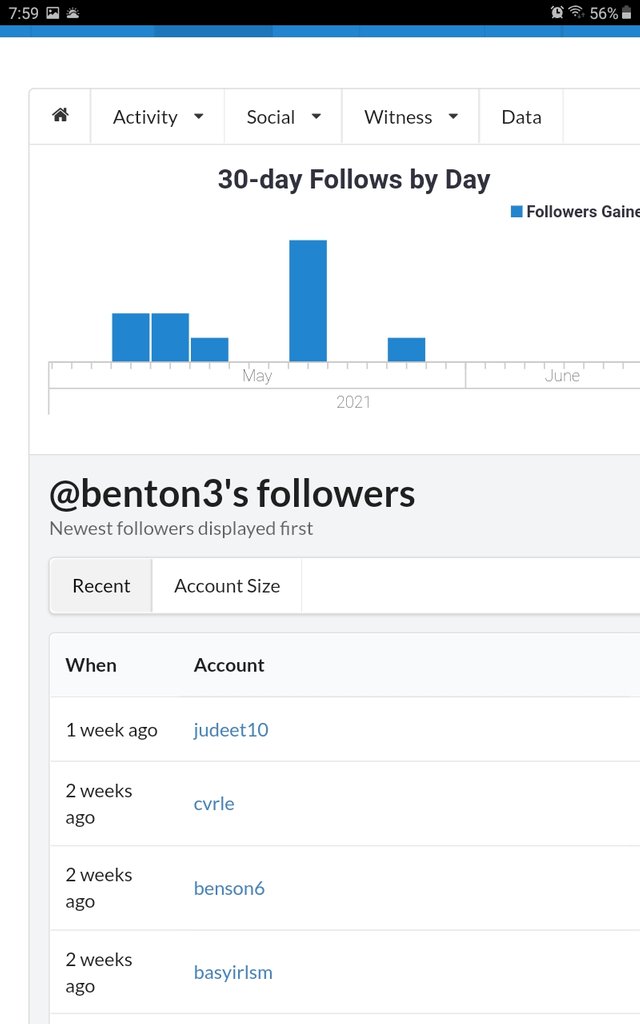
Task: Open cvrle account link
Action: pos(214,804)
